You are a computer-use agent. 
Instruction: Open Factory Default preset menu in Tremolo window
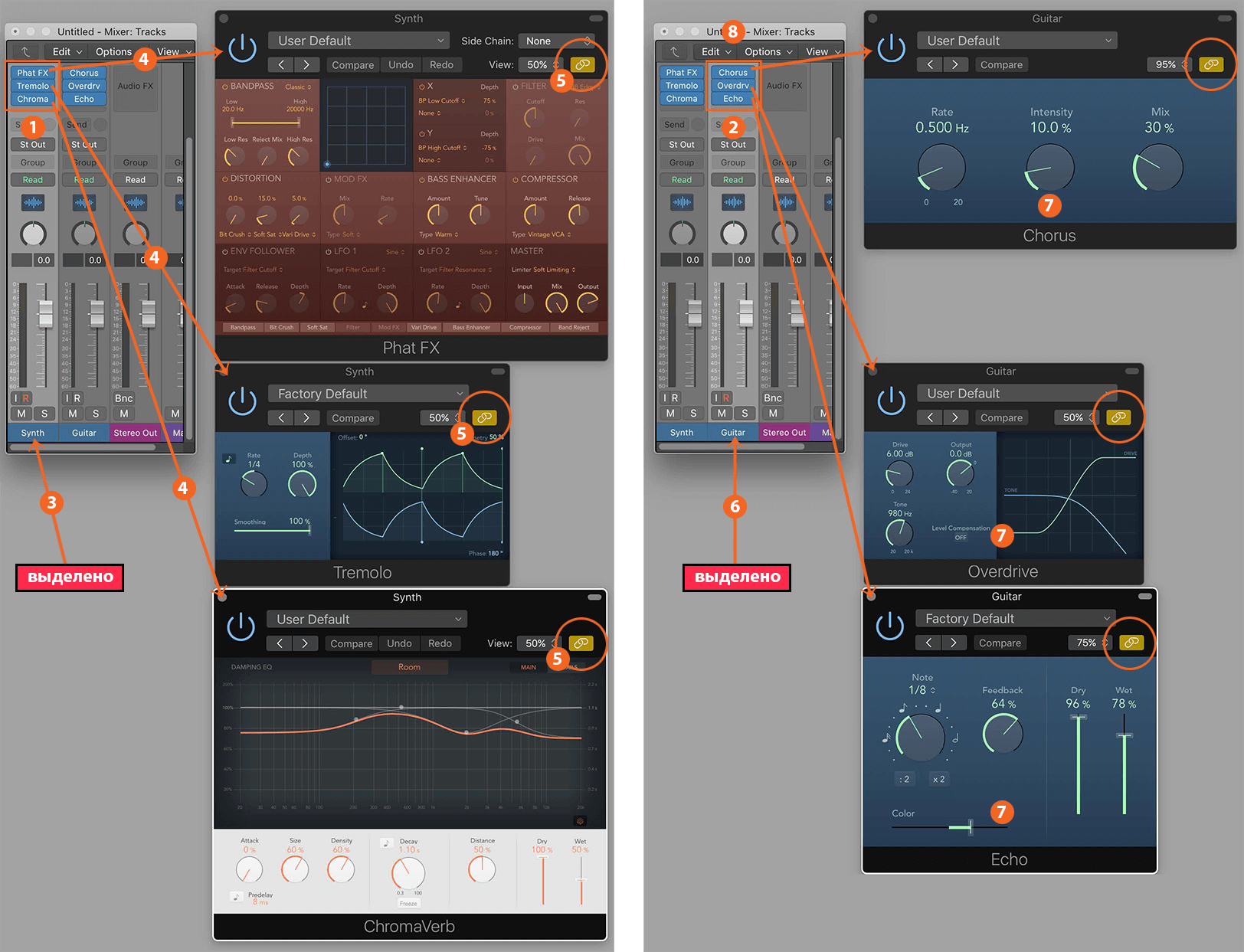(x=368, y=394)
